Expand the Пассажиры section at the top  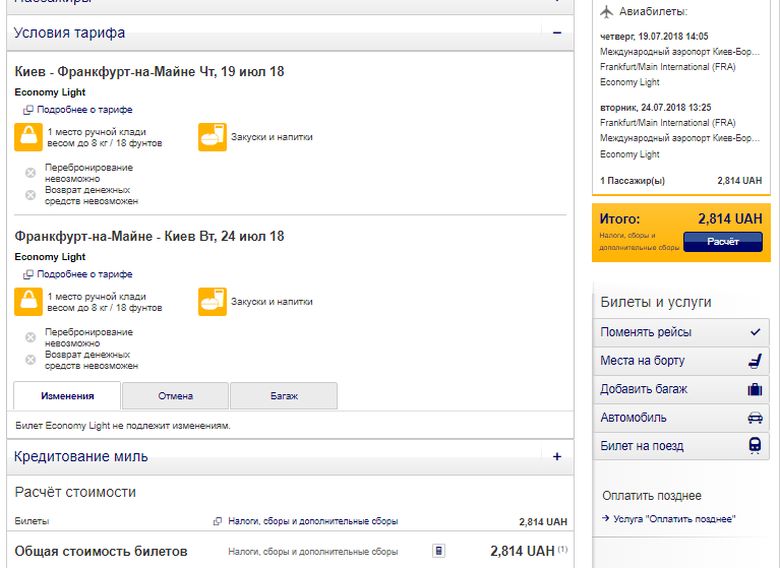pos(557,3)
